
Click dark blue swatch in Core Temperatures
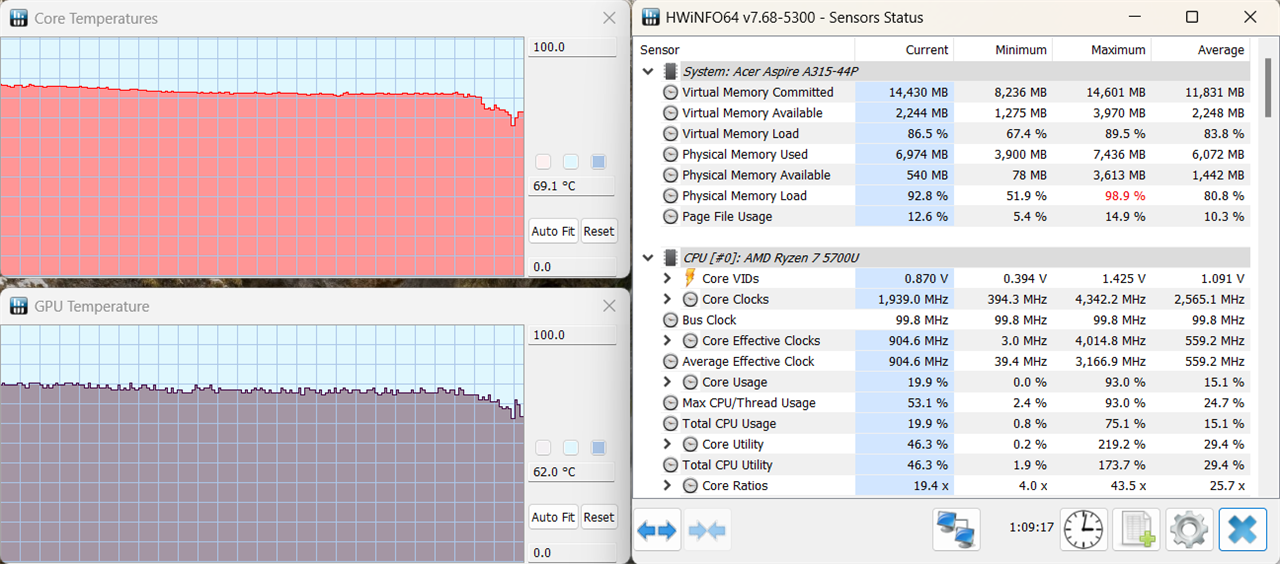point(599,162)
